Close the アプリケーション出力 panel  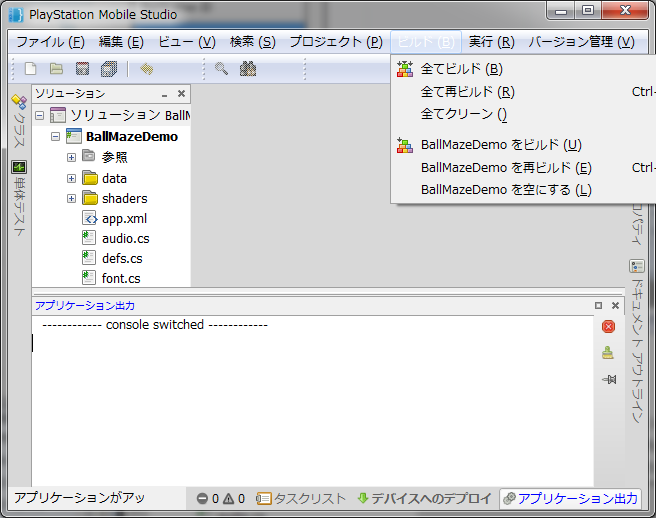coord(615,305)
